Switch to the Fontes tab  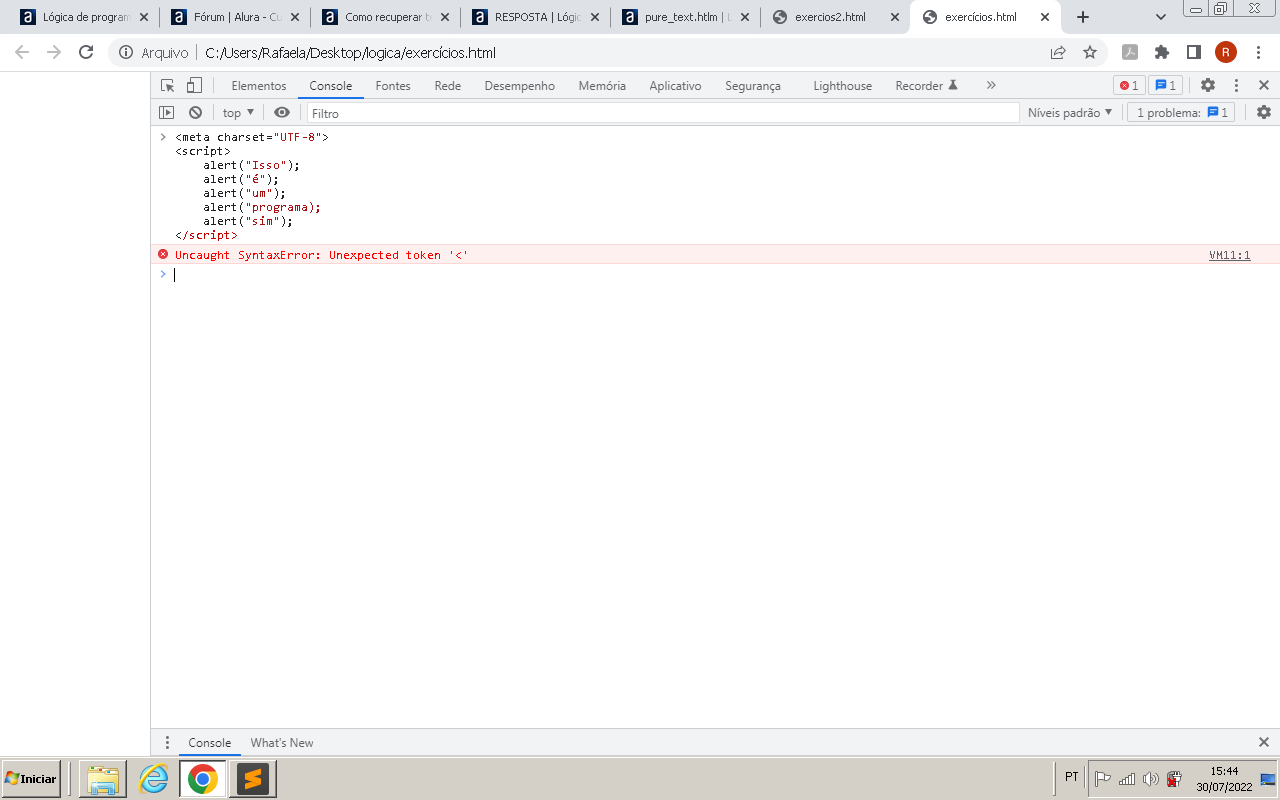click(x=393, y=86)
